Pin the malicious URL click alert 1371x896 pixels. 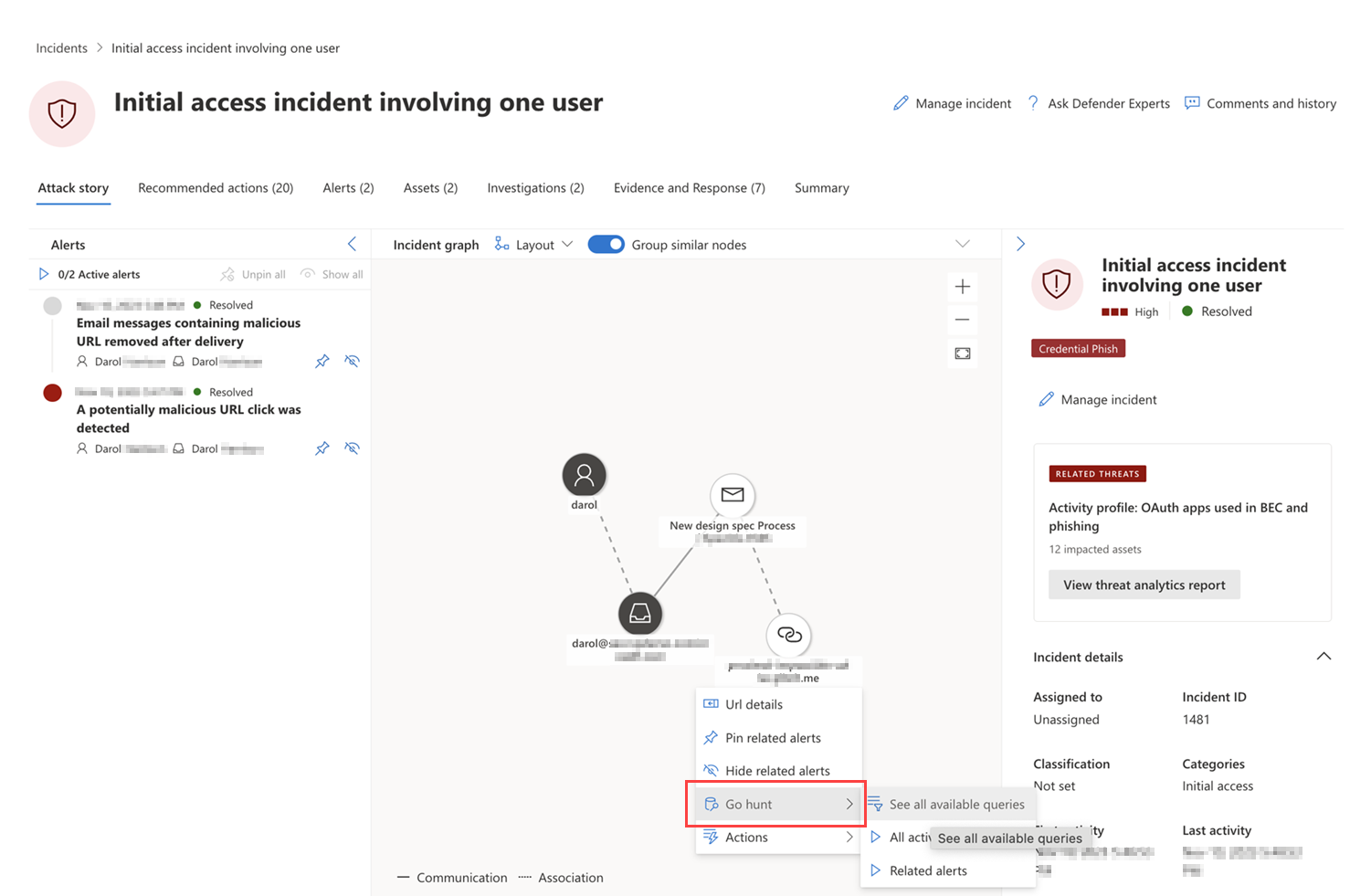click(322, 448)
